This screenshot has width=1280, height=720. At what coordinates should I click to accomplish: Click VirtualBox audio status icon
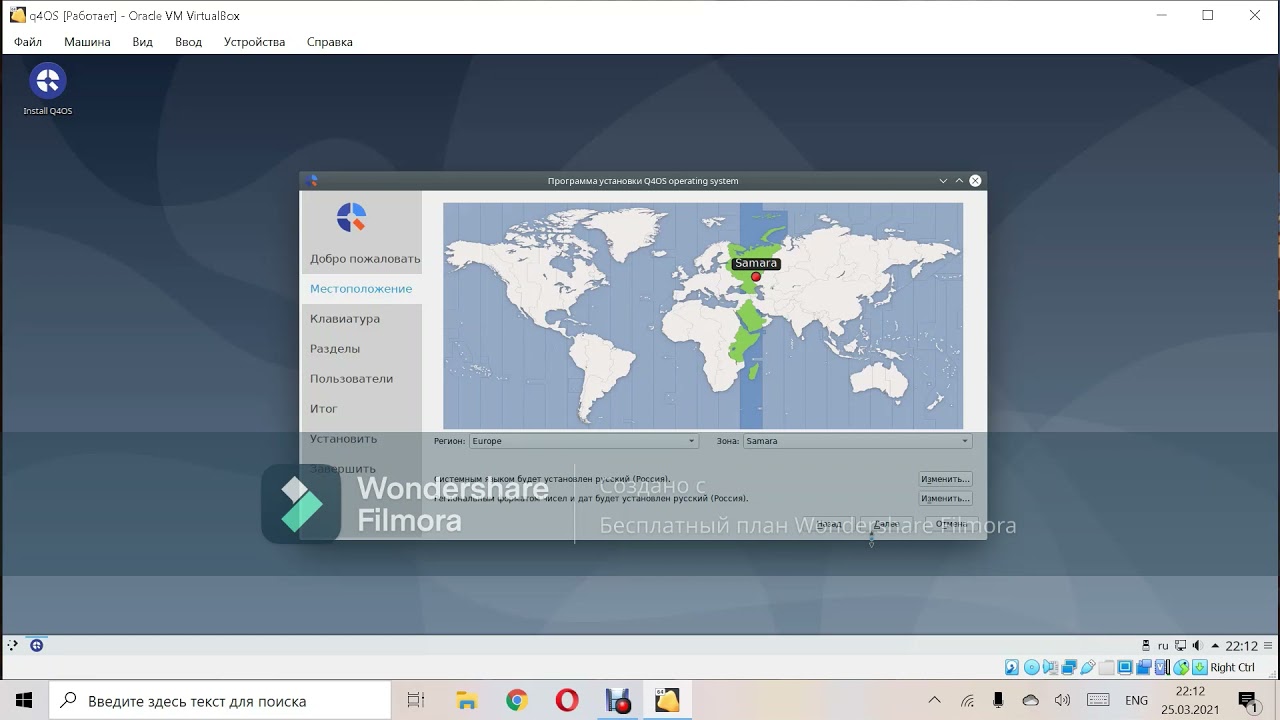coord(1050,667)
